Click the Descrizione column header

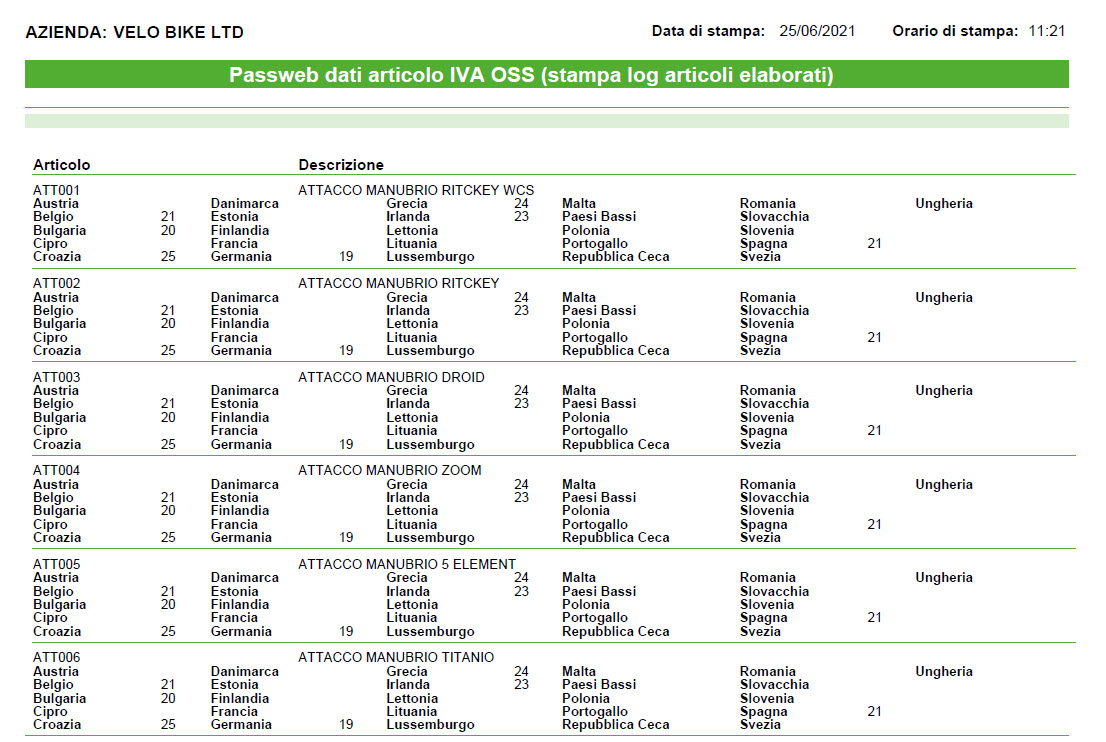click(x=341, y=165)
